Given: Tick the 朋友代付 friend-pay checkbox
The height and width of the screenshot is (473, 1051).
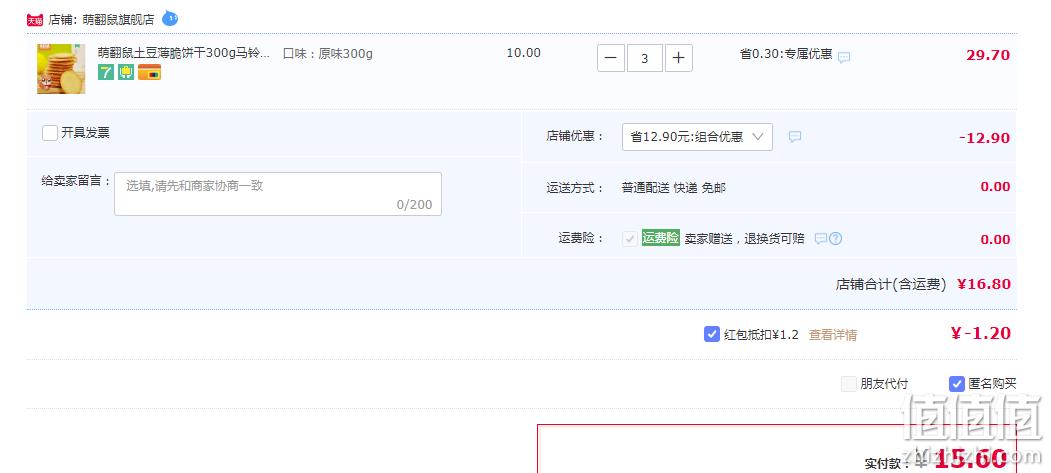Looking at the screenshot, I should 849,384.
